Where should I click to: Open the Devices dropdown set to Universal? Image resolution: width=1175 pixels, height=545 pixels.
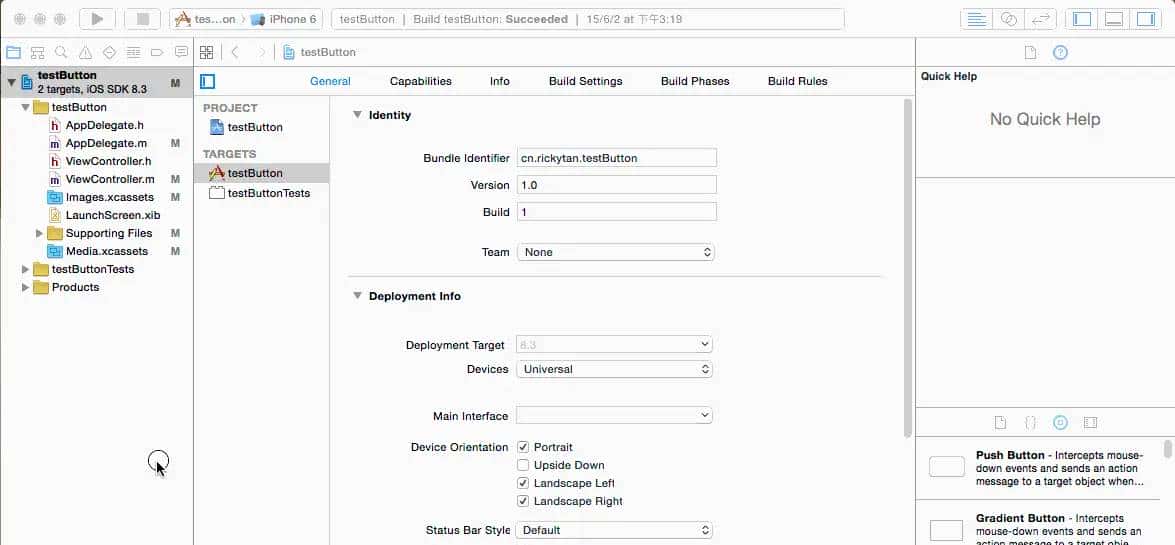click(614, 369)
